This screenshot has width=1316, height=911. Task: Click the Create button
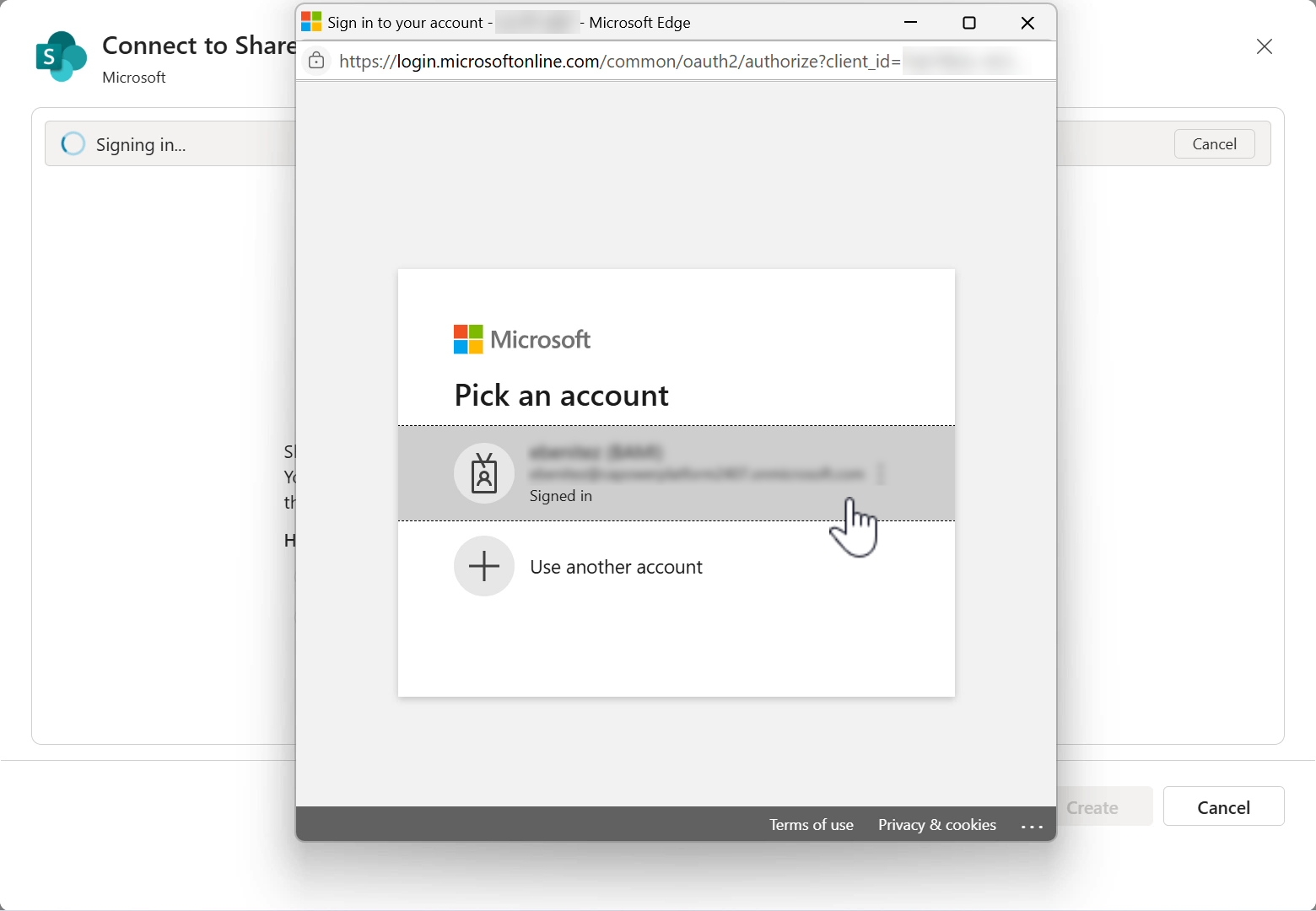point(1091,806)
